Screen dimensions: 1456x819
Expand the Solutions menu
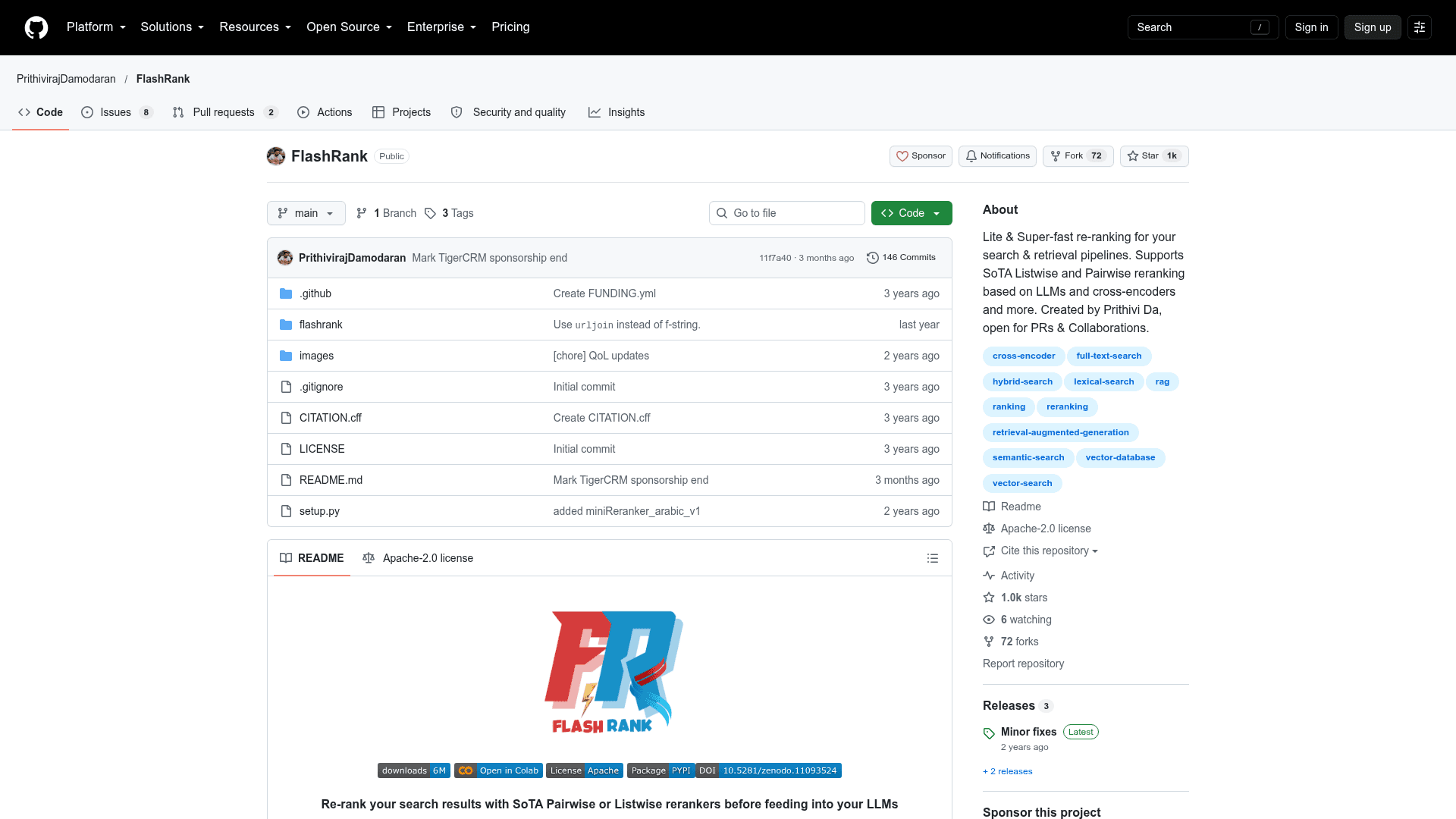[172, 27]
